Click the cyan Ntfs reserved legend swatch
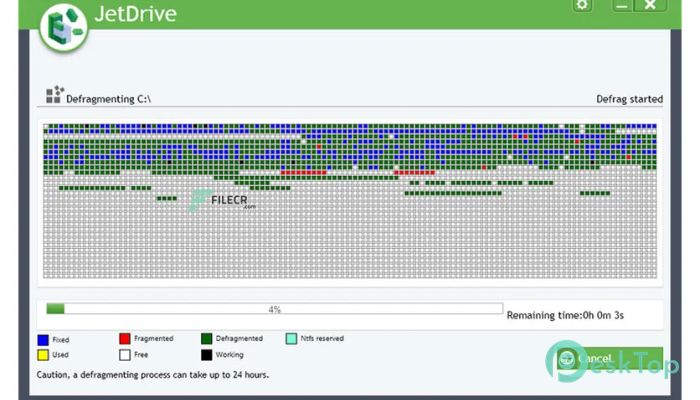This screenshot has width=700, height=400. click(290, 339)
